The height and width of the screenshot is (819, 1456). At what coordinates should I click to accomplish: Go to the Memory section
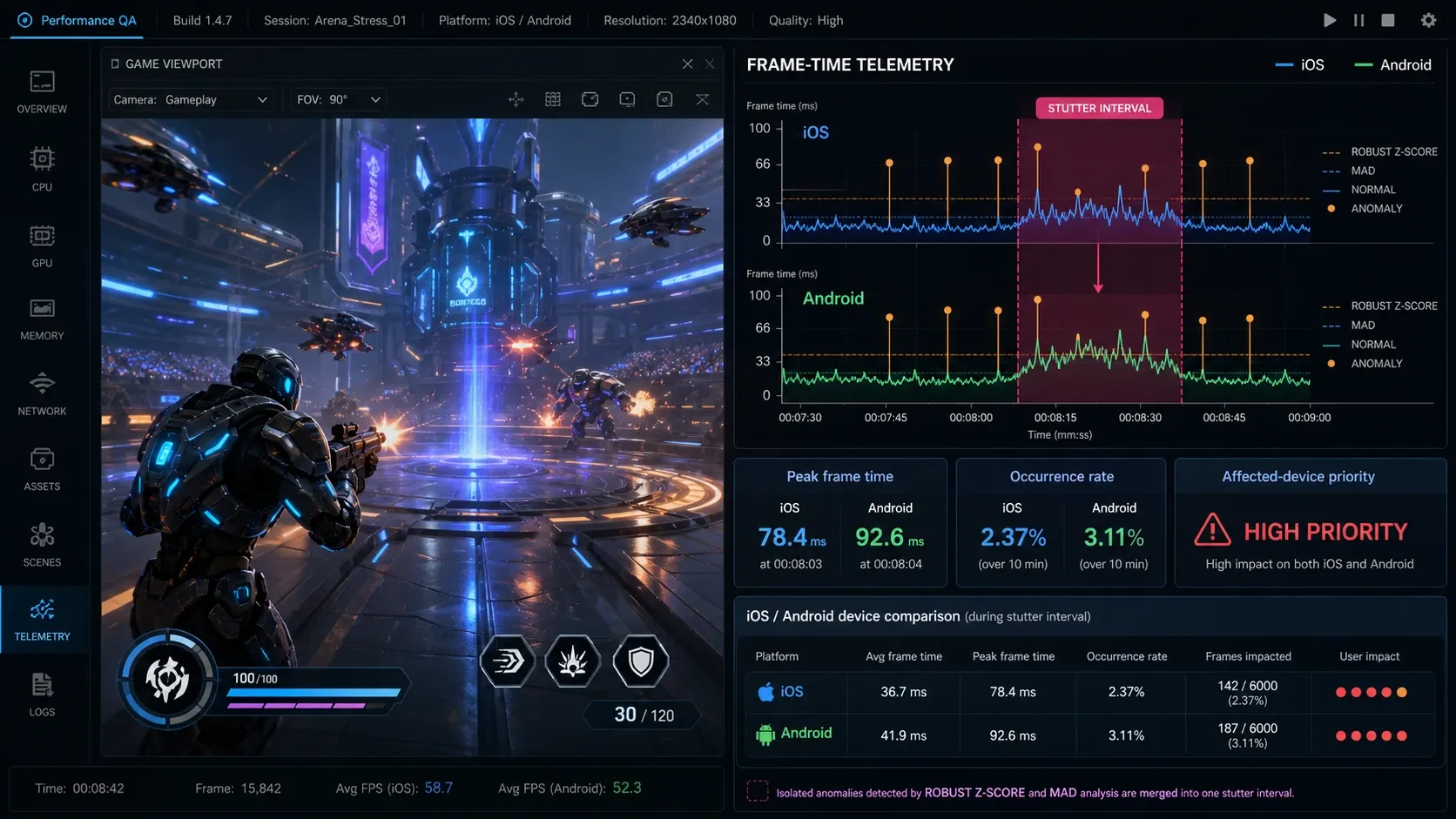click(x=42, y=319)
